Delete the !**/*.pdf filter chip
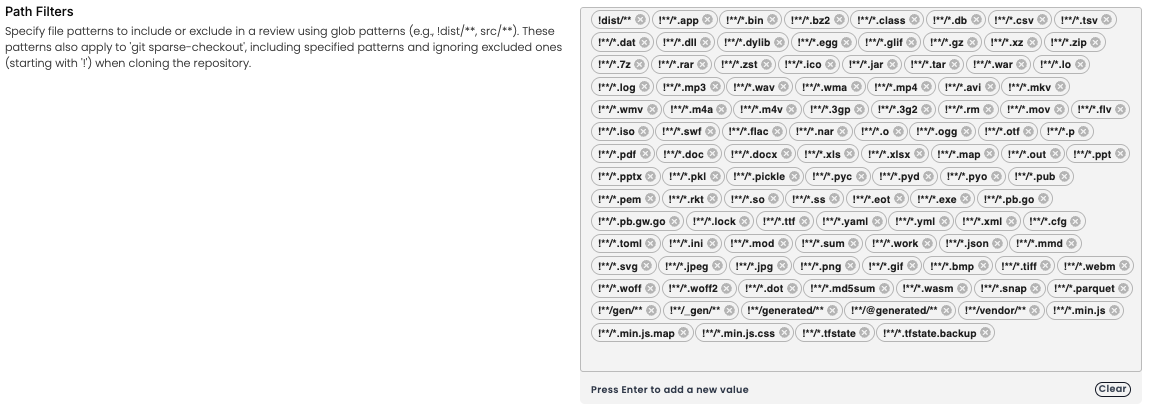 point(645,154)
